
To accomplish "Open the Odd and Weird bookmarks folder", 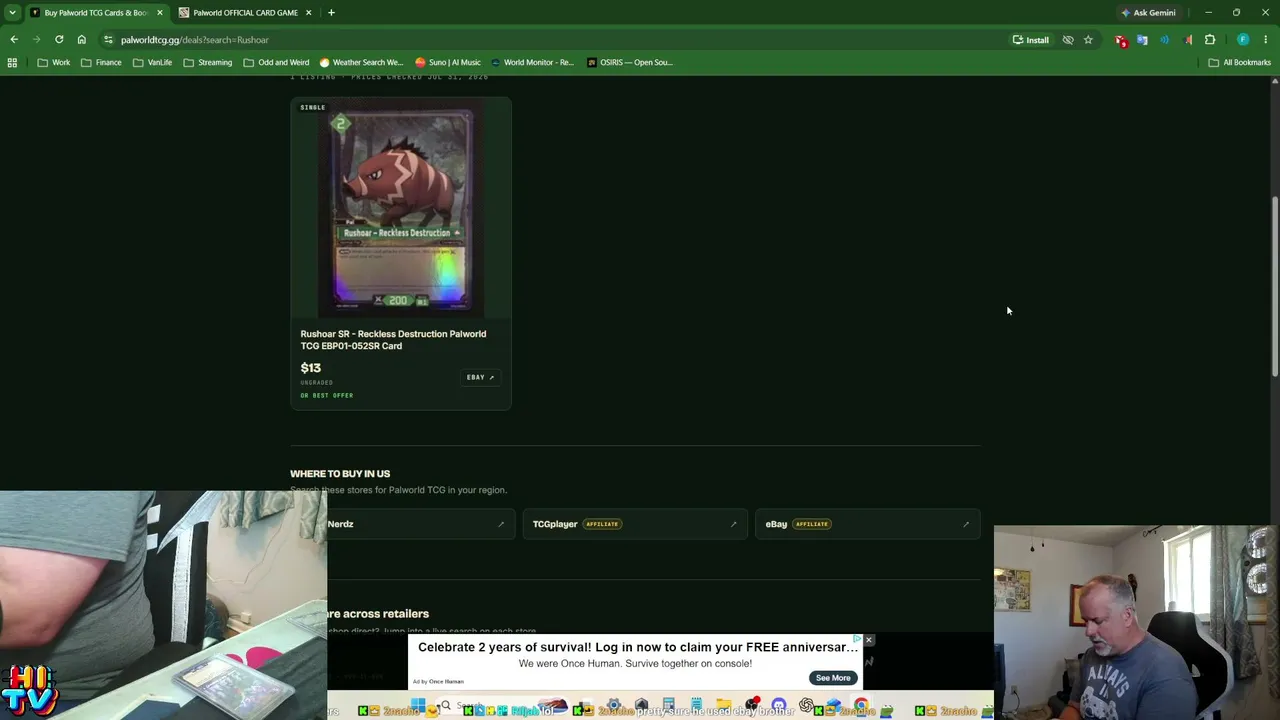I will coord(276,62).
